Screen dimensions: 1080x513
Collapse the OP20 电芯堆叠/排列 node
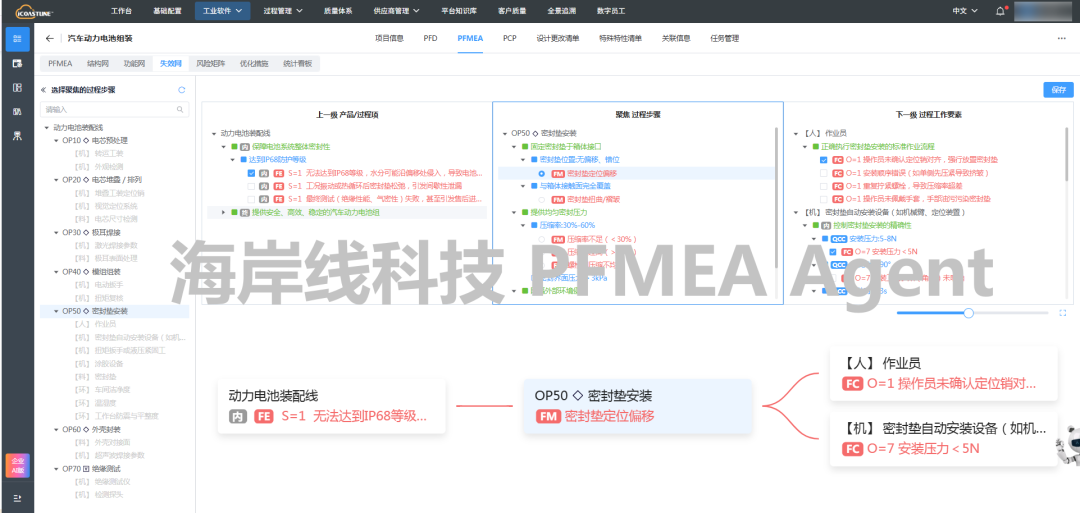pos(56,180)
